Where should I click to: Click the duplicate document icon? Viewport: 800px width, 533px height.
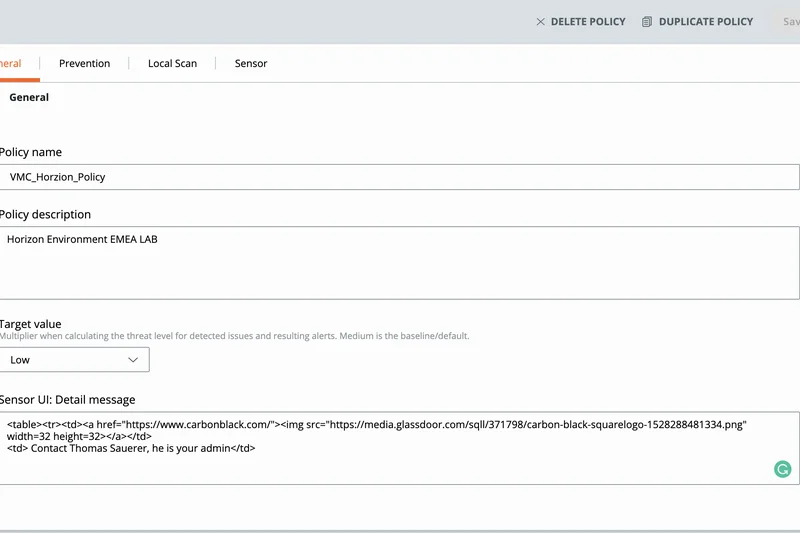coord(646,22)
